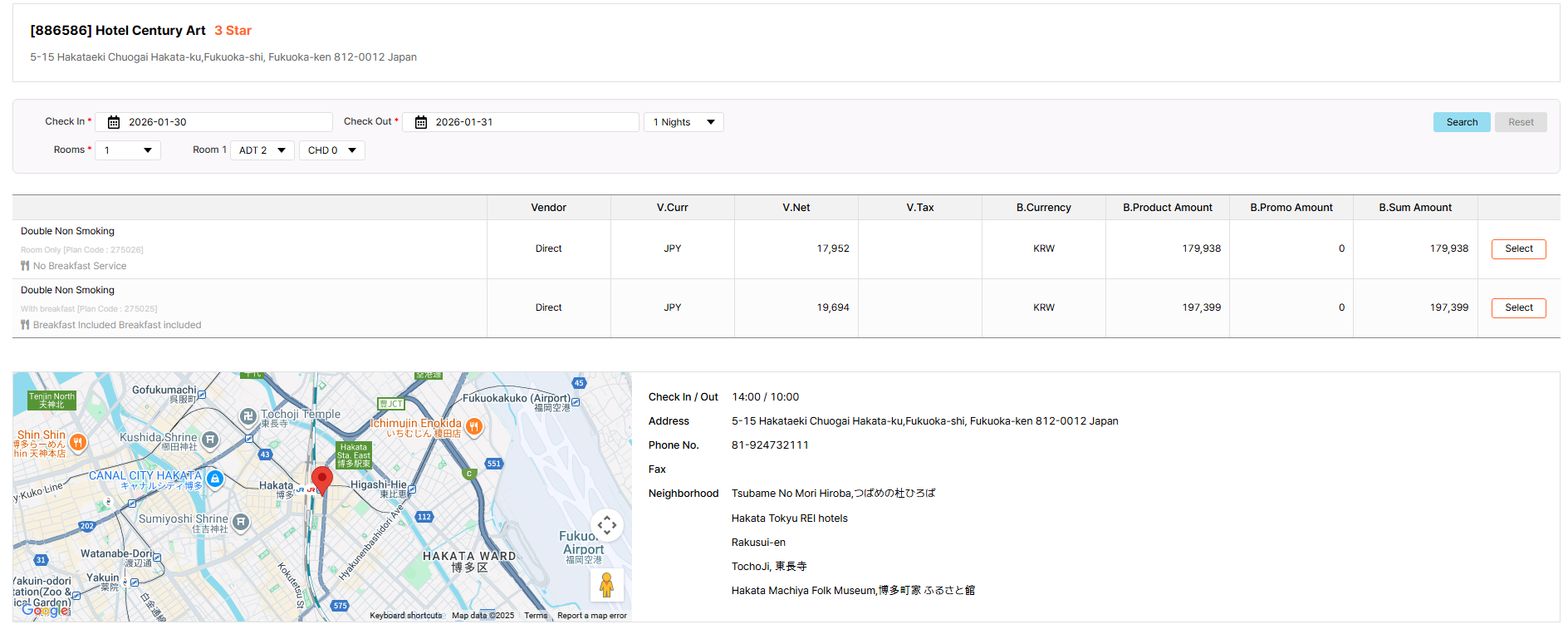This screenshot has width=1568, height=634.
Task: Click the Kushida Shrine map marker
Action: point(211,440)
